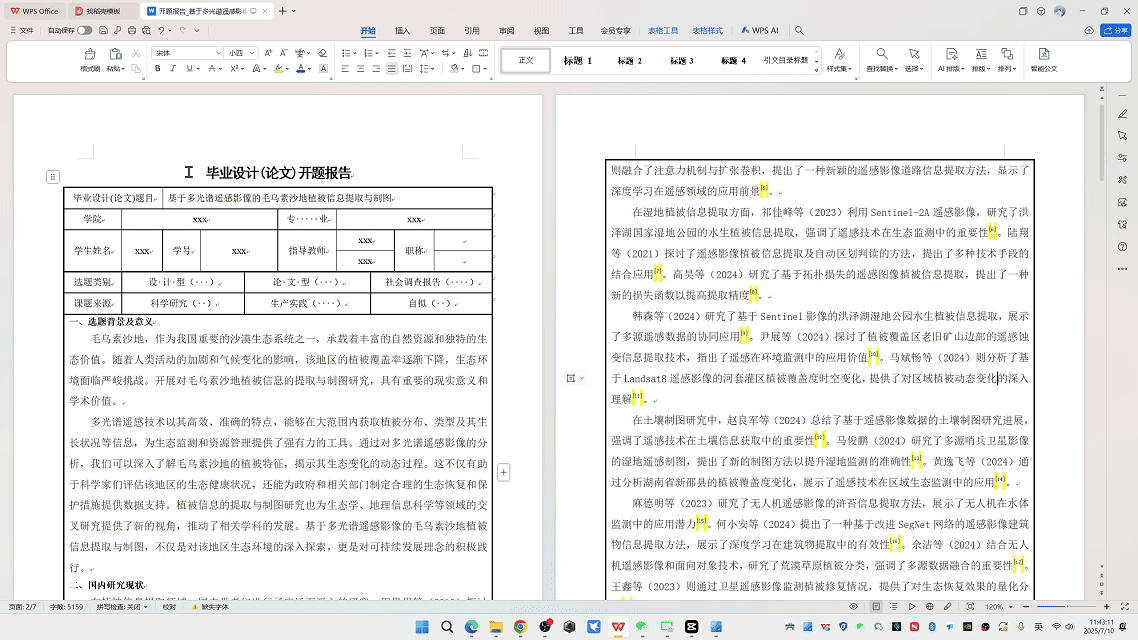Apply the 标题 1 heading style
Screen dimensions: 1138x640
pyautogui.click(x=577, y=61)
